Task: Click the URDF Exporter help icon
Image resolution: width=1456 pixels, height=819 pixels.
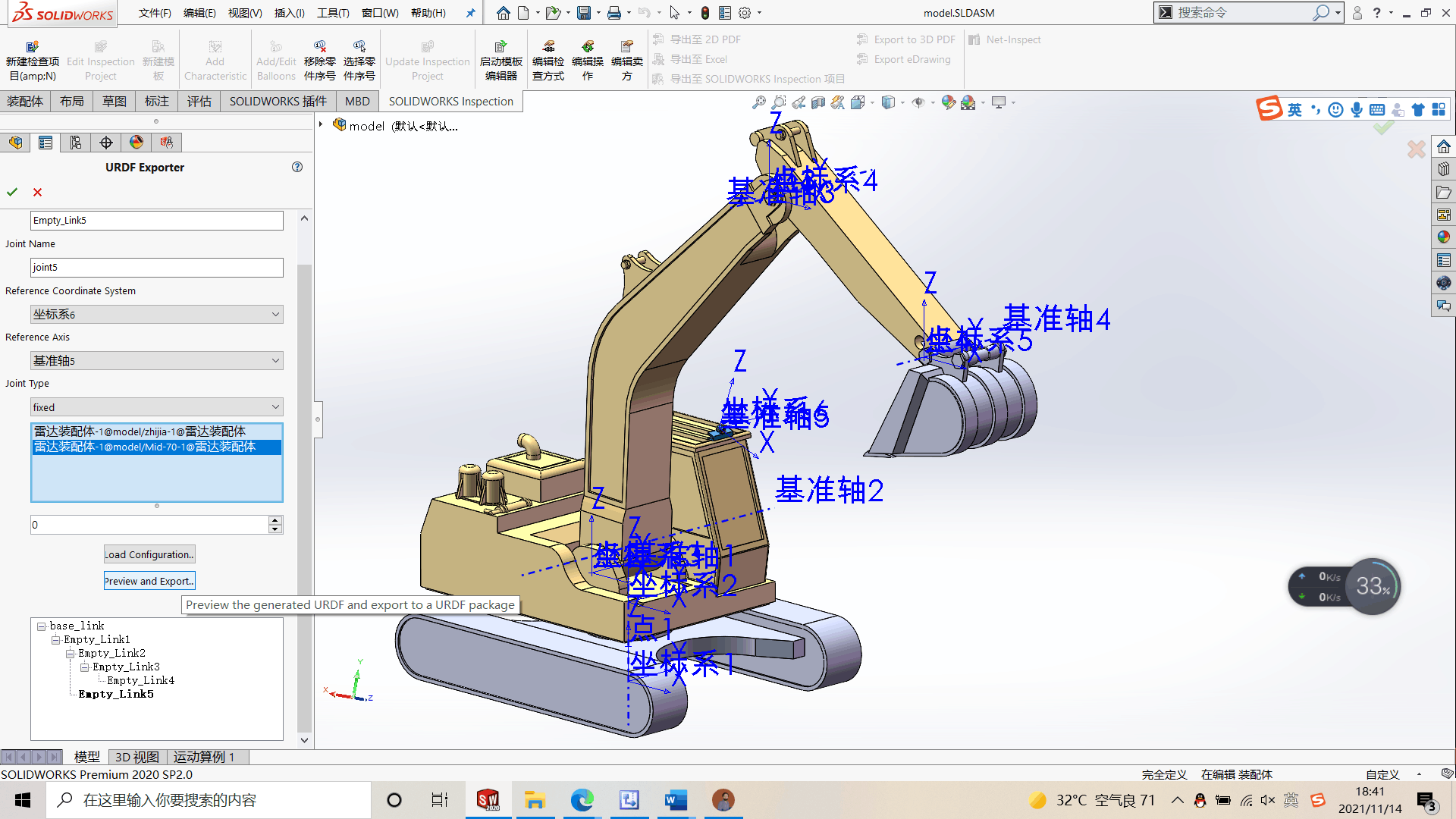Action: click(297, 167)
